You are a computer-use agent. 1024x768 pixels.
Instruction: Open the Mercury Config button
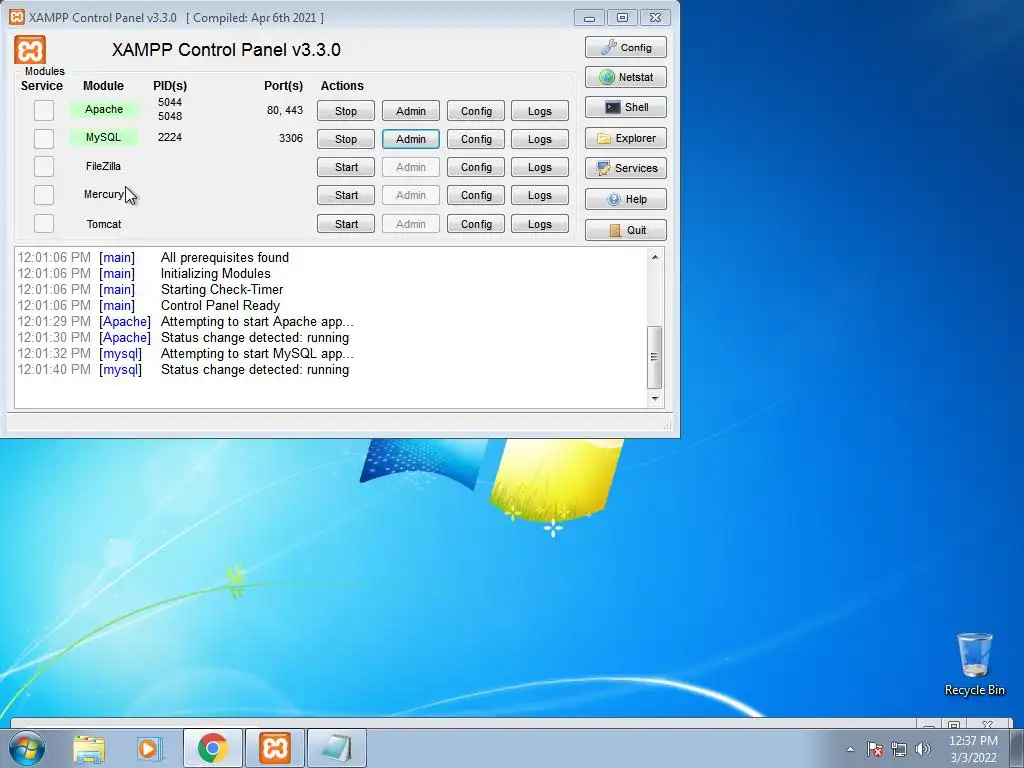click(476, 195)
